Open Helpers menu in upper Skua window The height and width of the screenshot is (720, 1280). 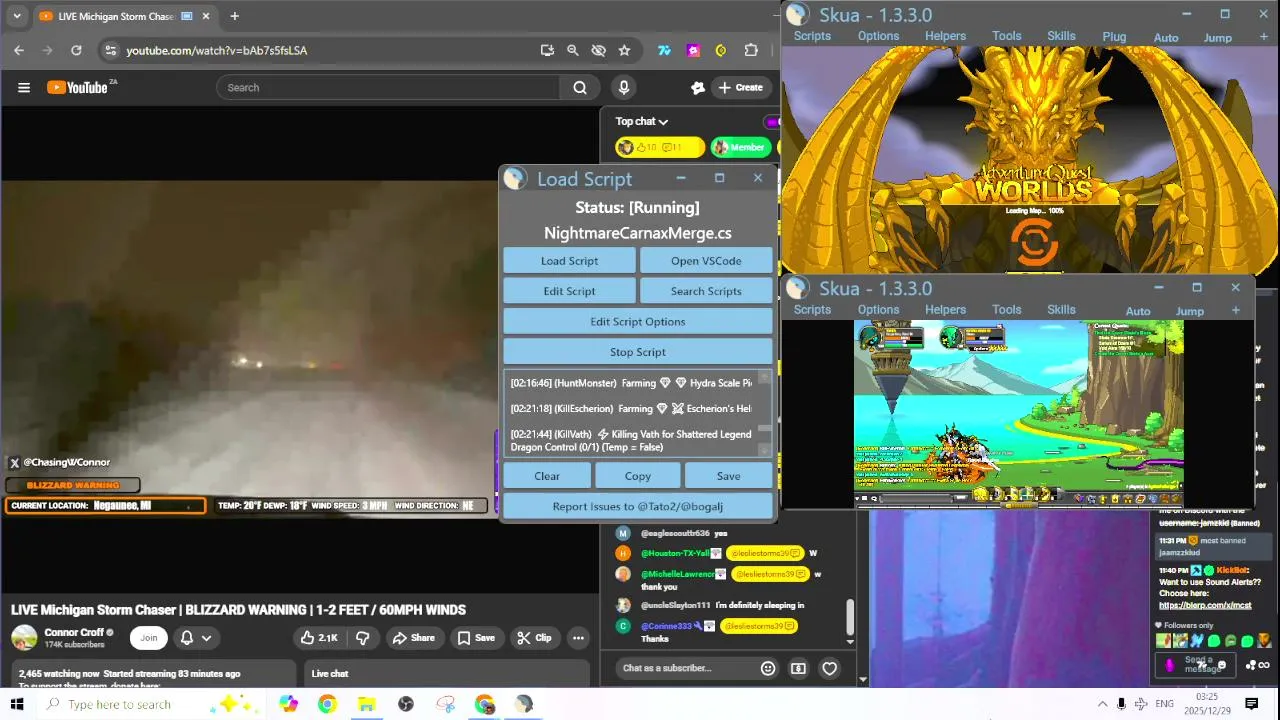(x=945, y=36)
